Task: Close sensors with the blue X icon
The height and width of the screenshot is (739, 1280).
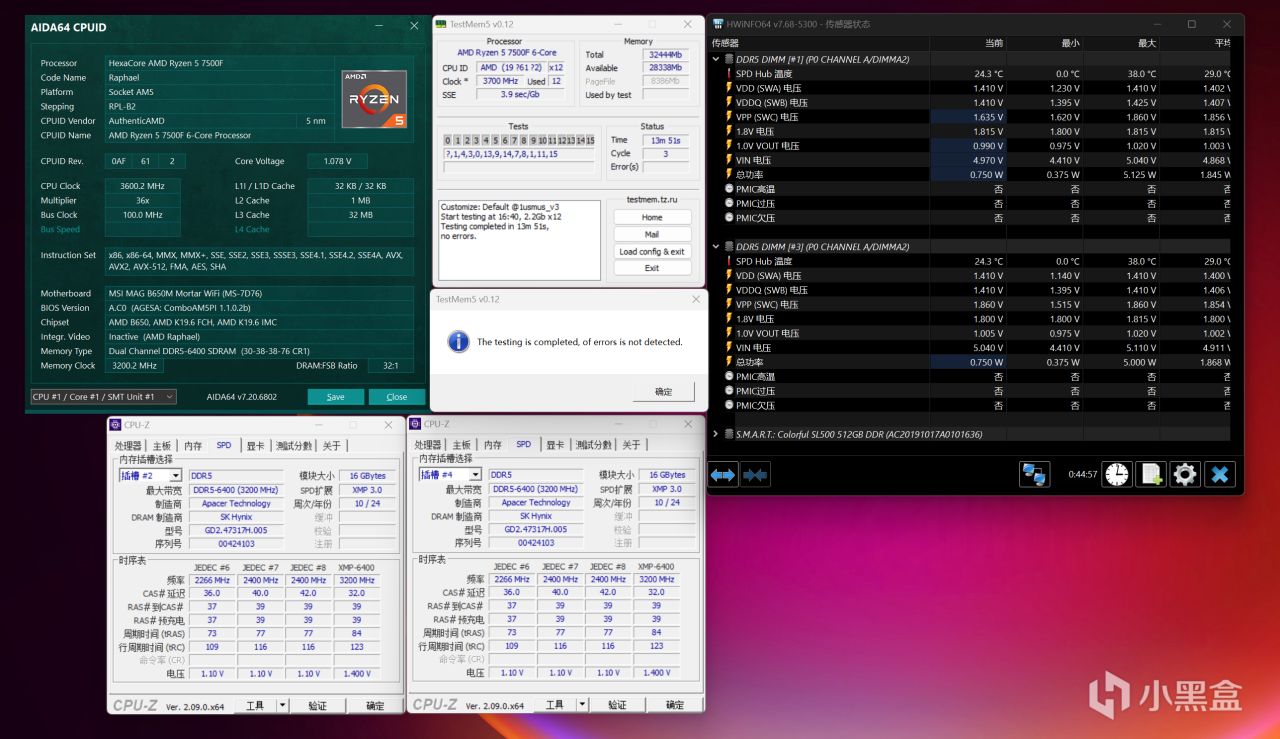Action: (x=1220, y=474)
